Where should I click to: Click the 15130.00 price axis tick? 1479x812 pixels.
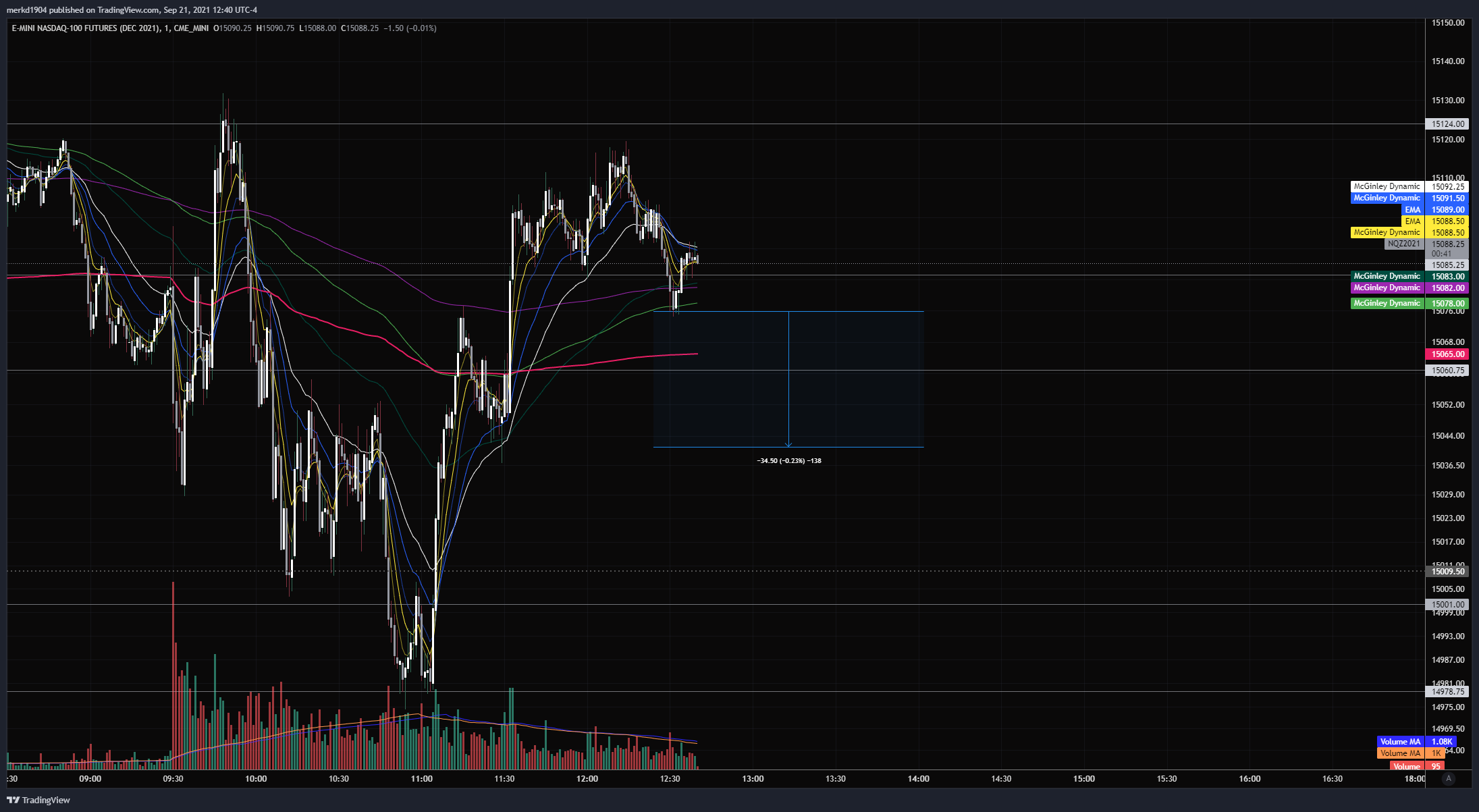[1448, 101]
